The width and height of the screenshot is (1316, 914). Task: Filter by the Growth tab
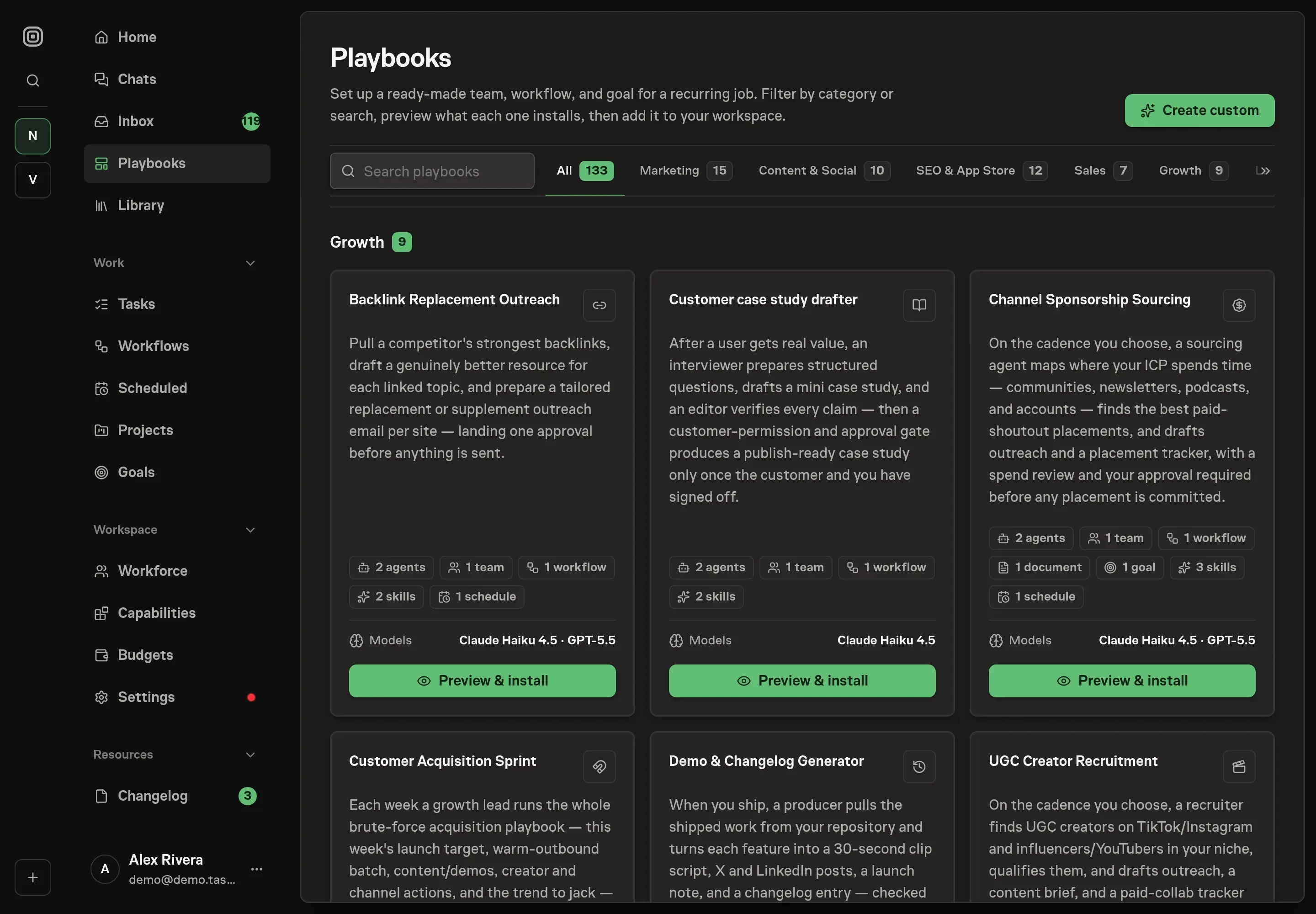click(1194, 170)
